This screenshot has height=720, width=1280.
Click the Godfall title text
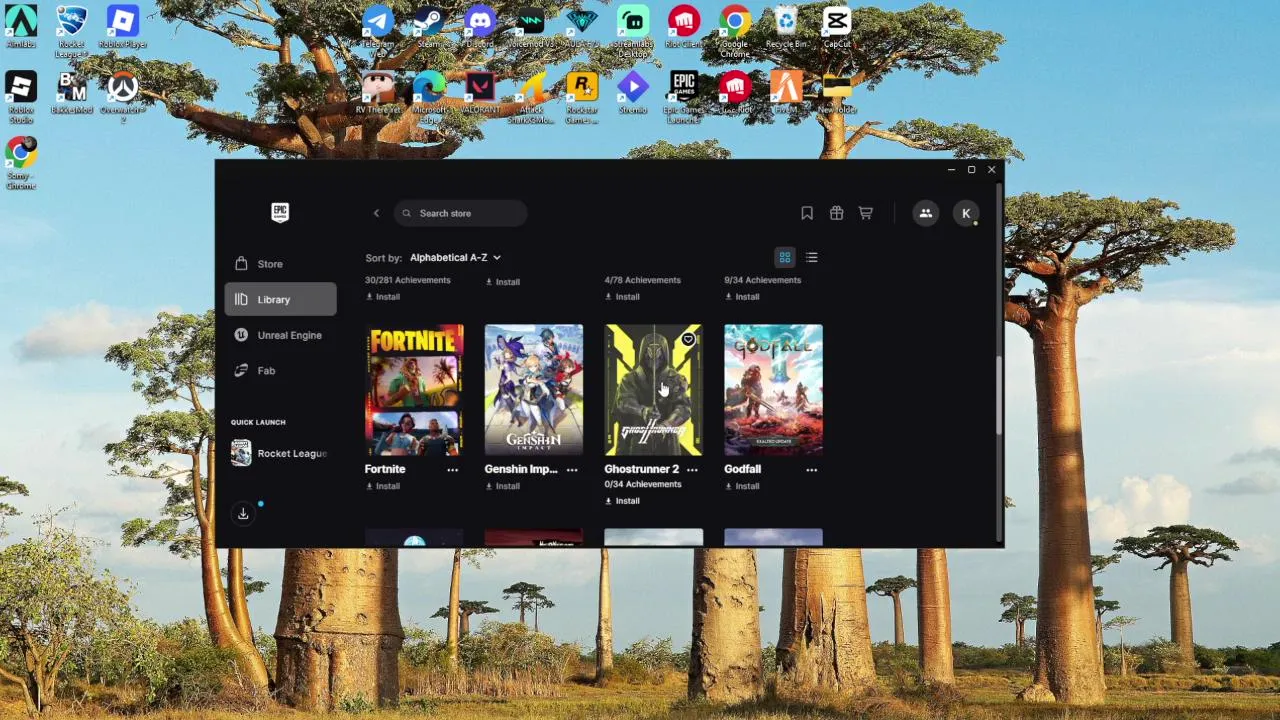tap(742, 469)
